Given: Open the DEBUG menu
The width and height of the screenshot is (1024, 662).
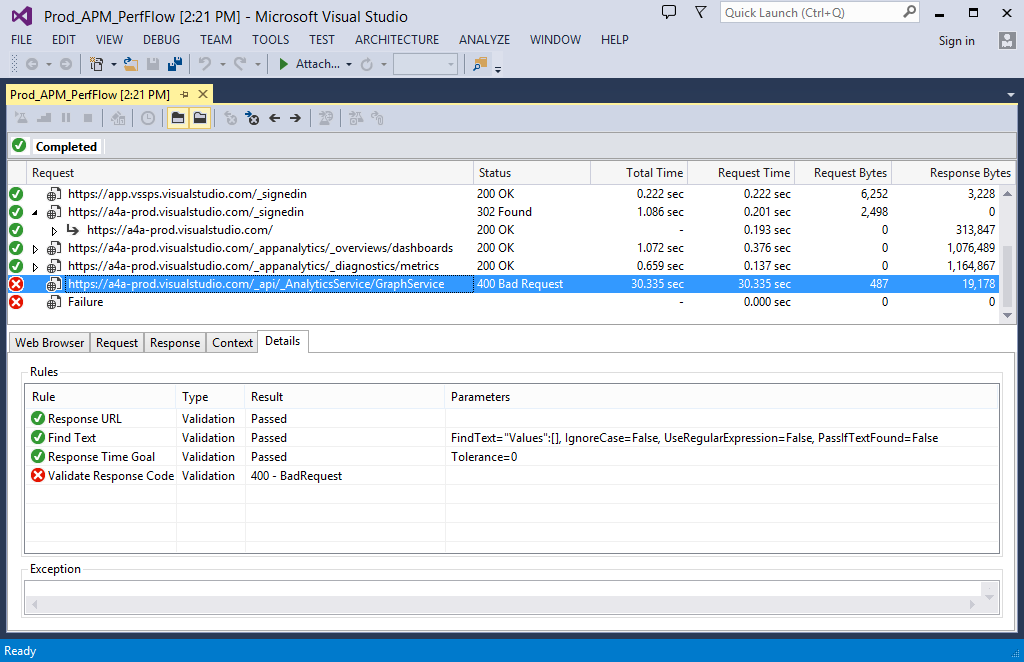Looking at the screenshot, I should pos(161,40).
